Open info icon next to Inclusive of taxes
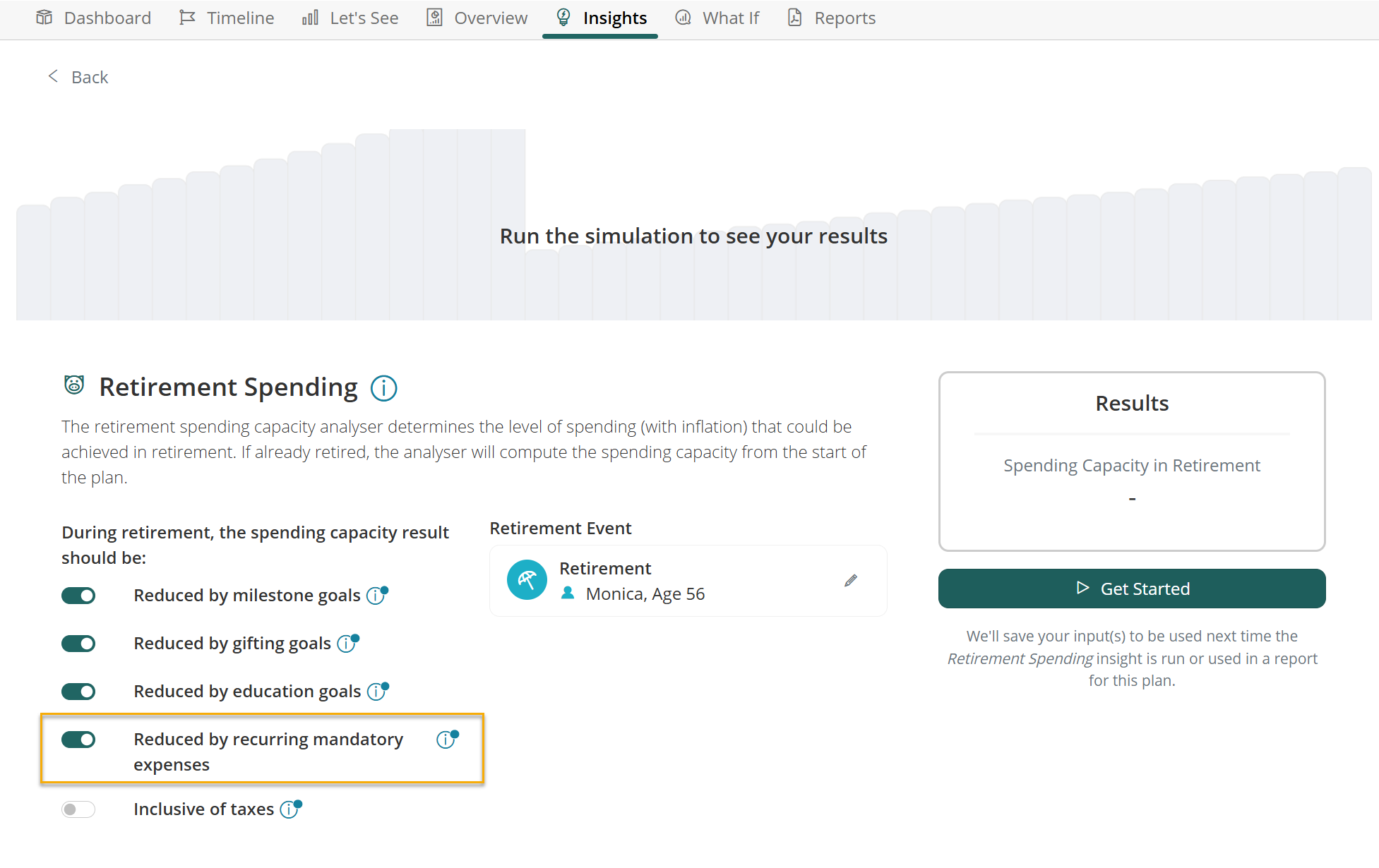 (289, 809)
